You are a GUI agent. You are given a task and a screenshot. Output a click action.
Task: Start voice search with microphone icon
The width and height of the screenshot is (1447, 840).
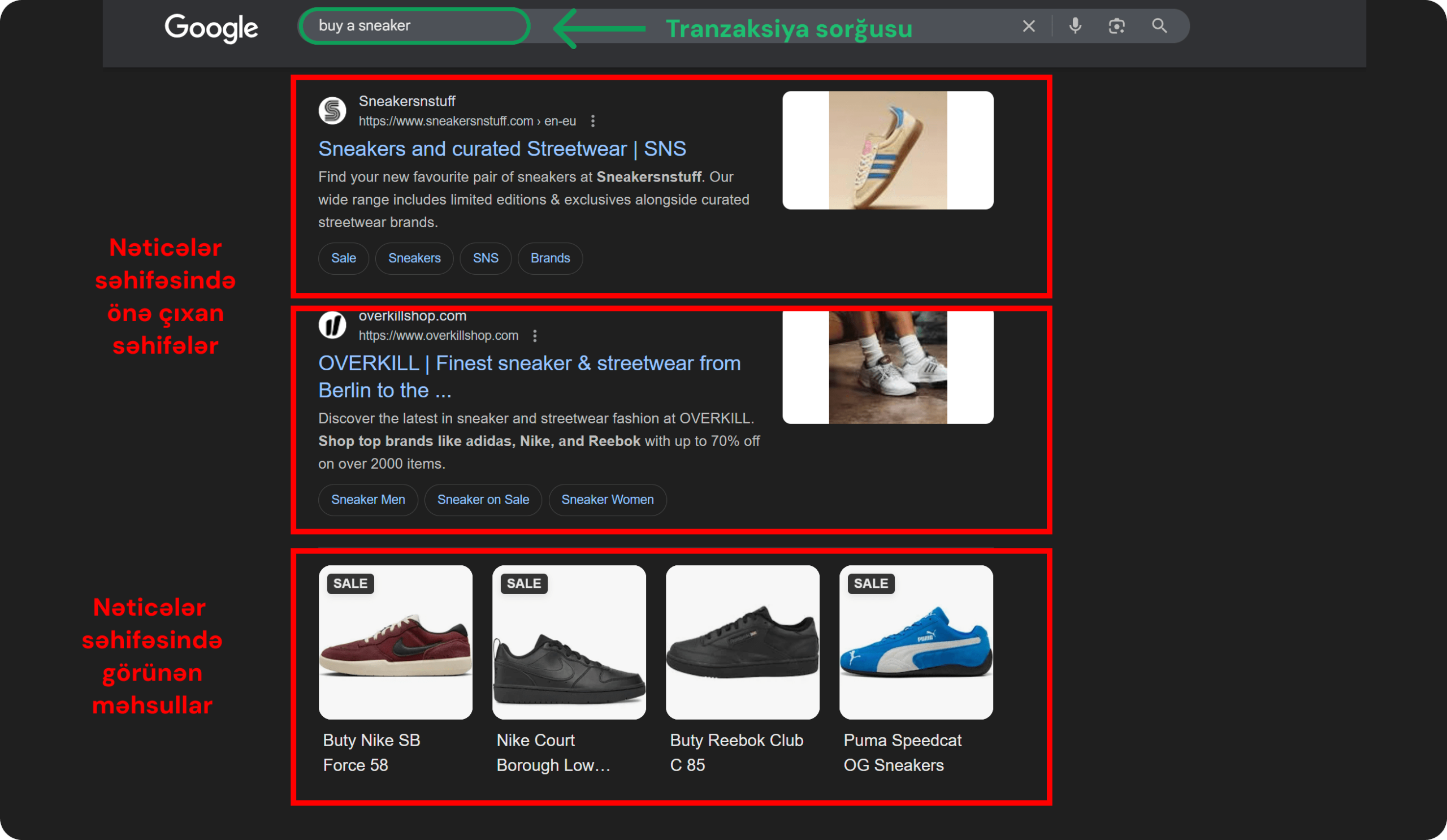[x=1075, y=26]
